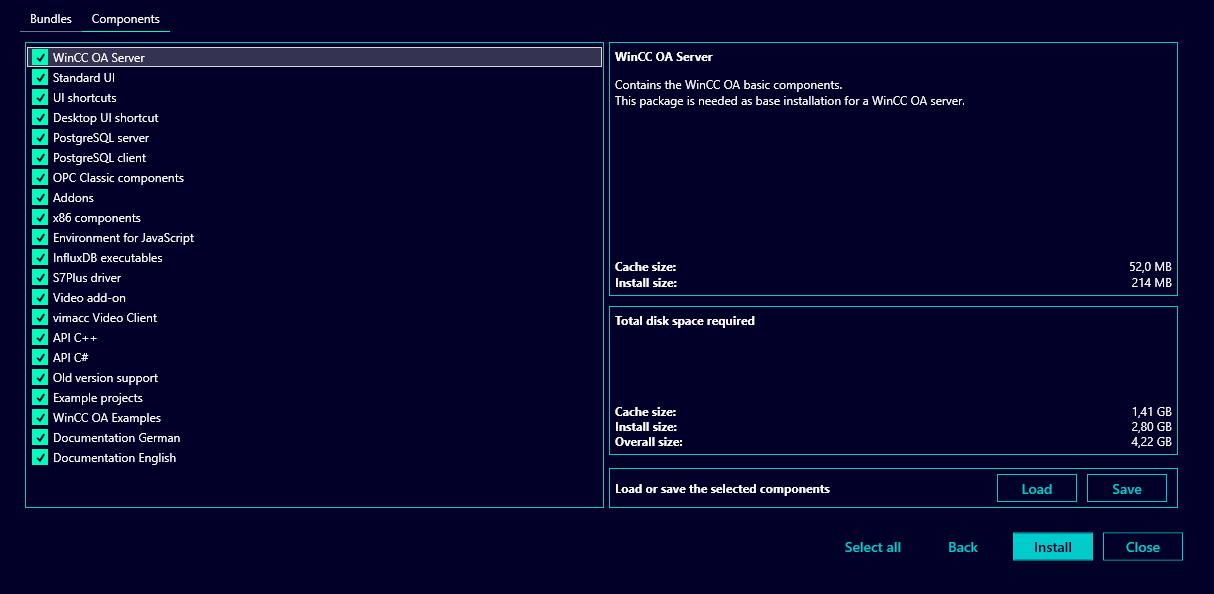This screenshot has width=1214, height=594.
Task: Load a saved component selection
Action: pyautogui.click(x=1036, y=489)
